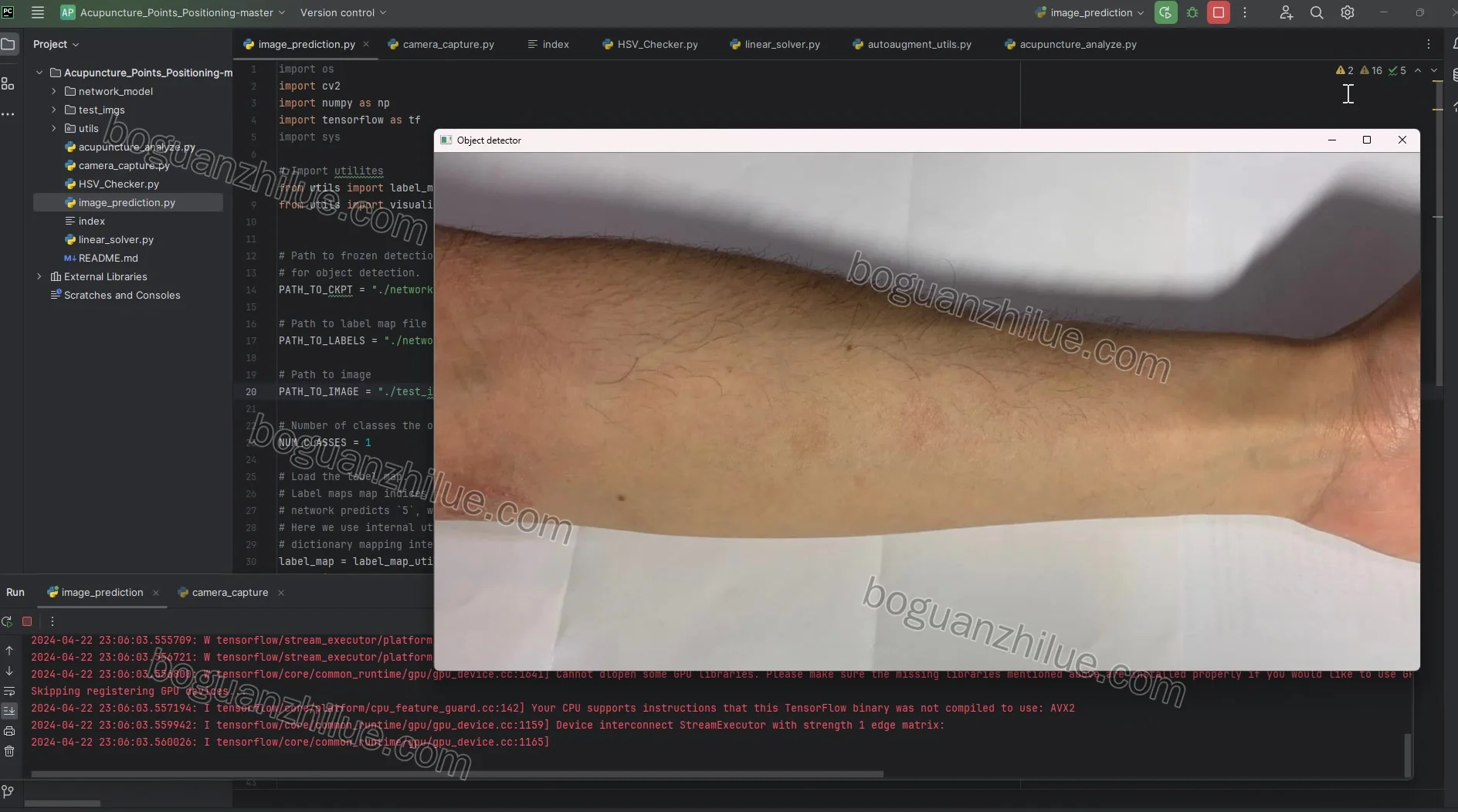Rerun image_prediction in Run panel

pos(8,621)
